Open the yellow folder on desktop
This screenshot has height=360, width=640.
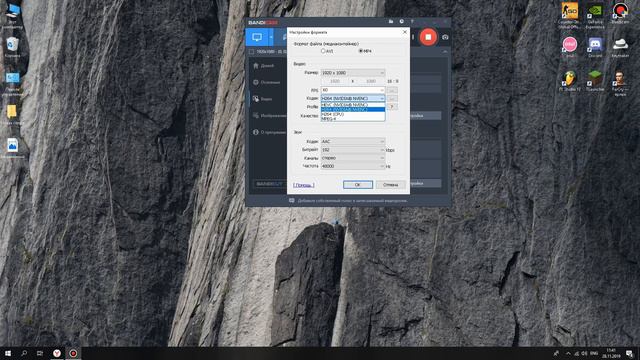[x=12, y=114]
